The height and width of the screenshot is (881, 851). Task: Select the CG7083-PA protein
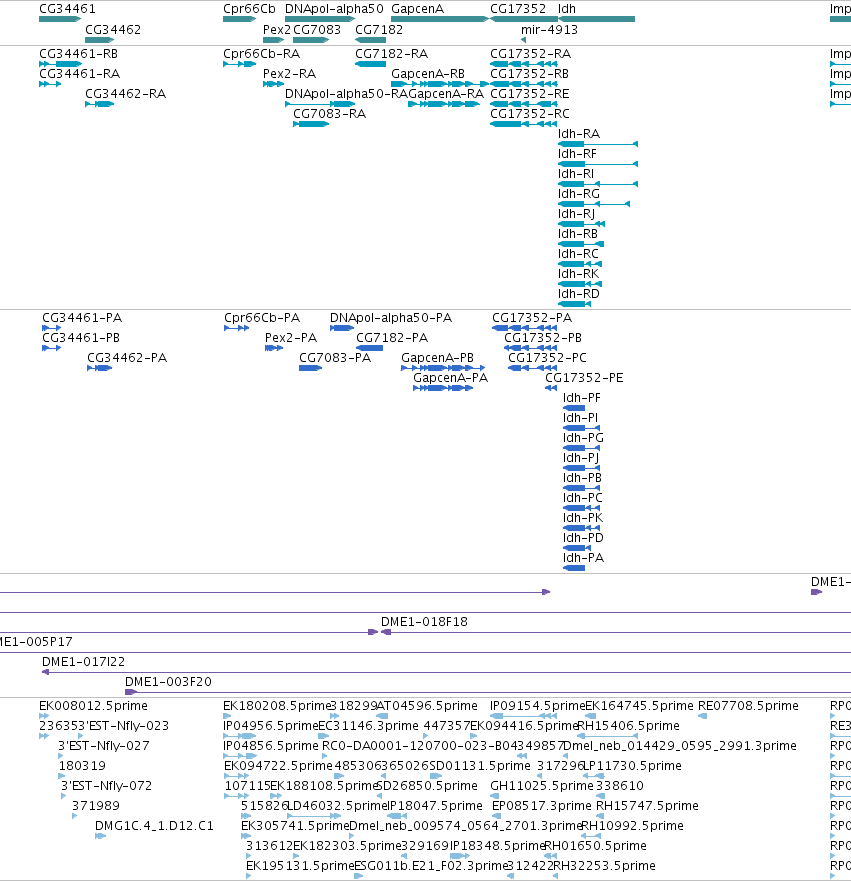311,368
